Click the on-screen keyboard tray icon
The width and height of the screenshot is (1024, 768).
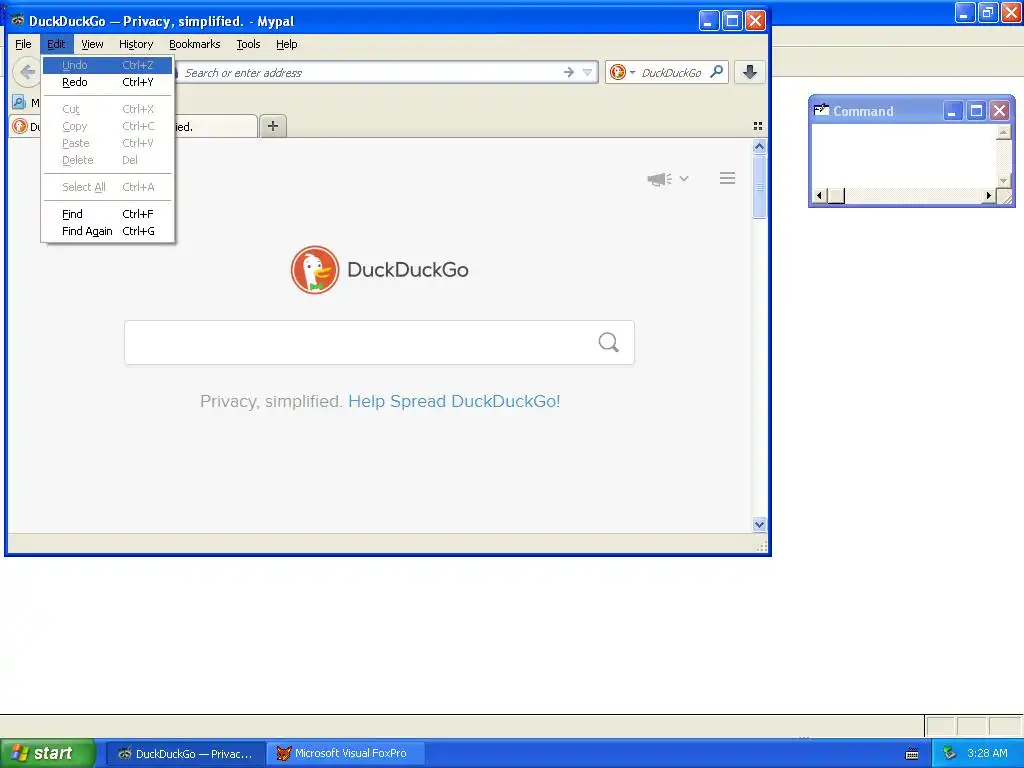tap(912, 754)
